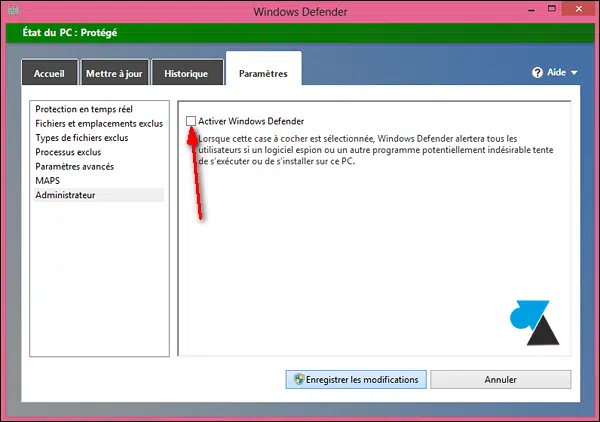Click the Annuler button
This screenshot has height=422, width=600.
click(501, 380)
